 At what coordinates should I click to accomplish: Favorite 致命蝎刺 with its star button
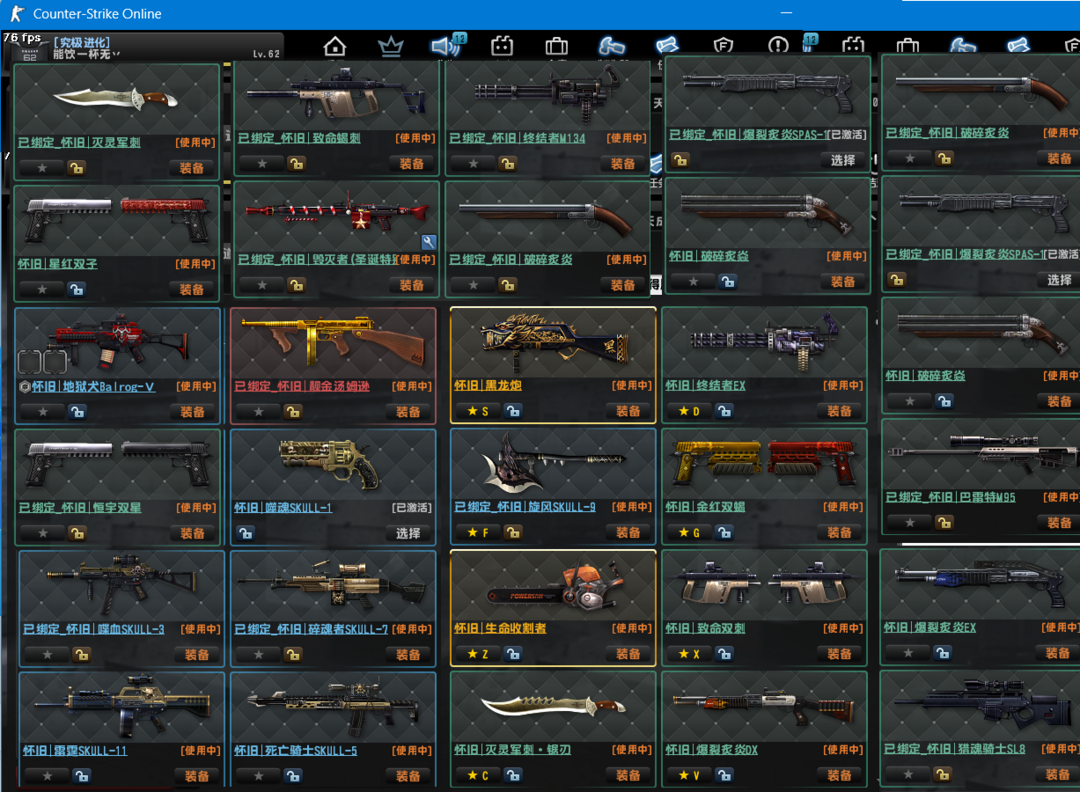(262, 164)
